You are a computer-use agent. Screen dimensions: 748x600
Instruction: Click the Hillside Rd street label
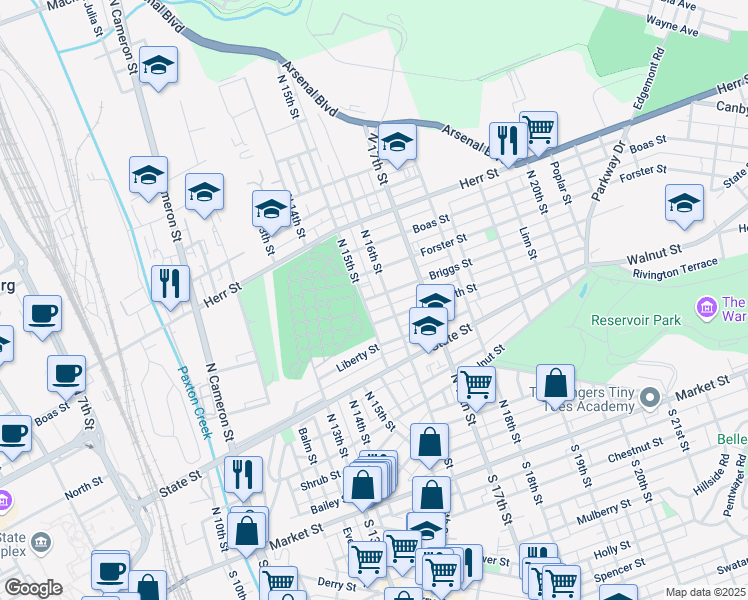click(711, 474)
